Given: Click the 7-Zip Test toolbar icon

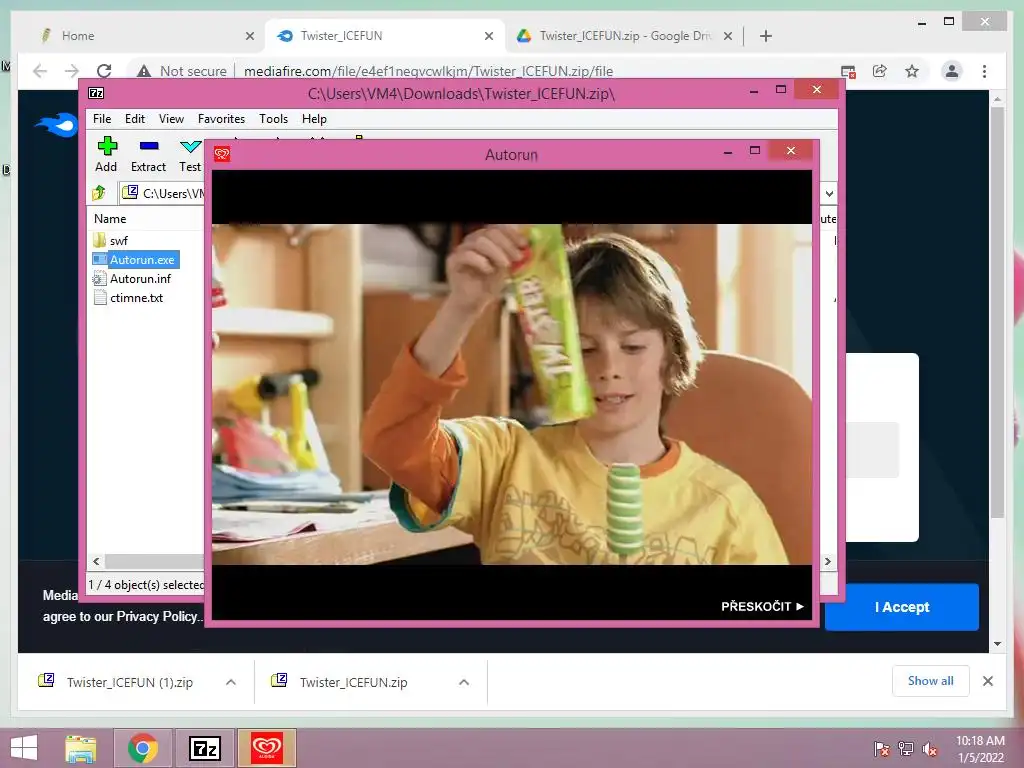Looking at the screenshot, I should point(190,146).
